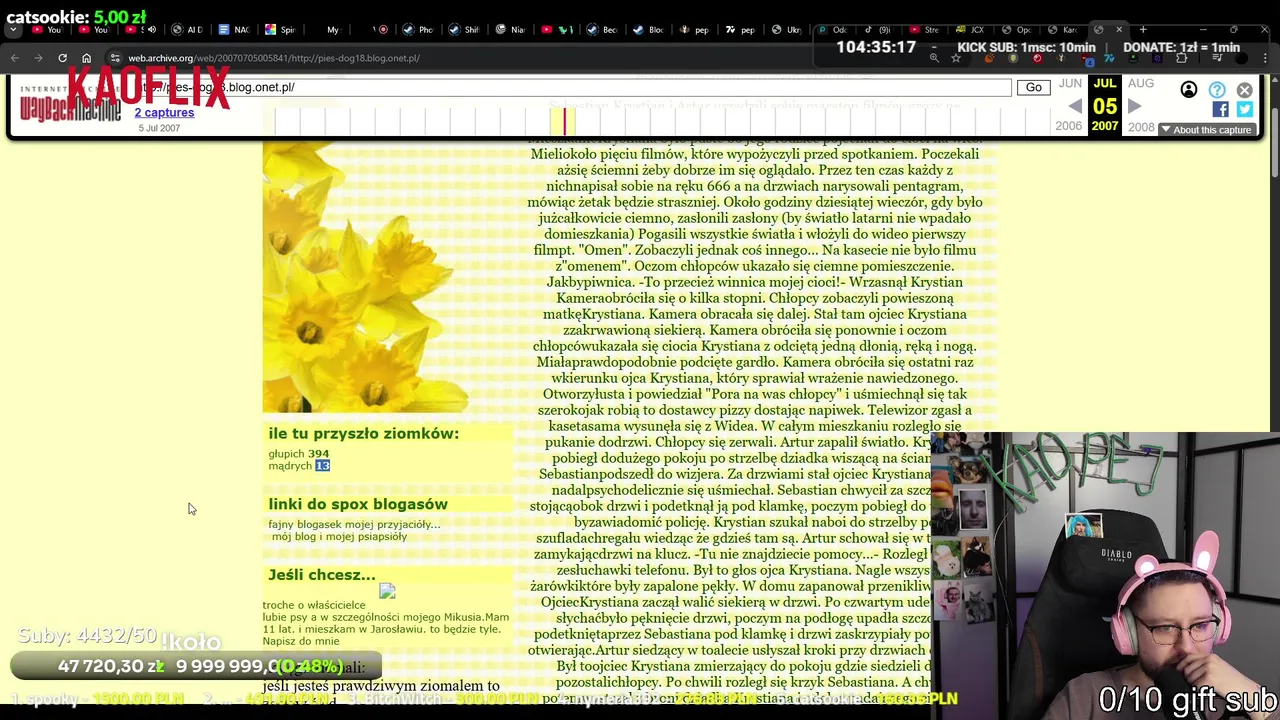Share capture on Twitter icon
Screen dimensions: 1280x720
tap(1244, 109)
